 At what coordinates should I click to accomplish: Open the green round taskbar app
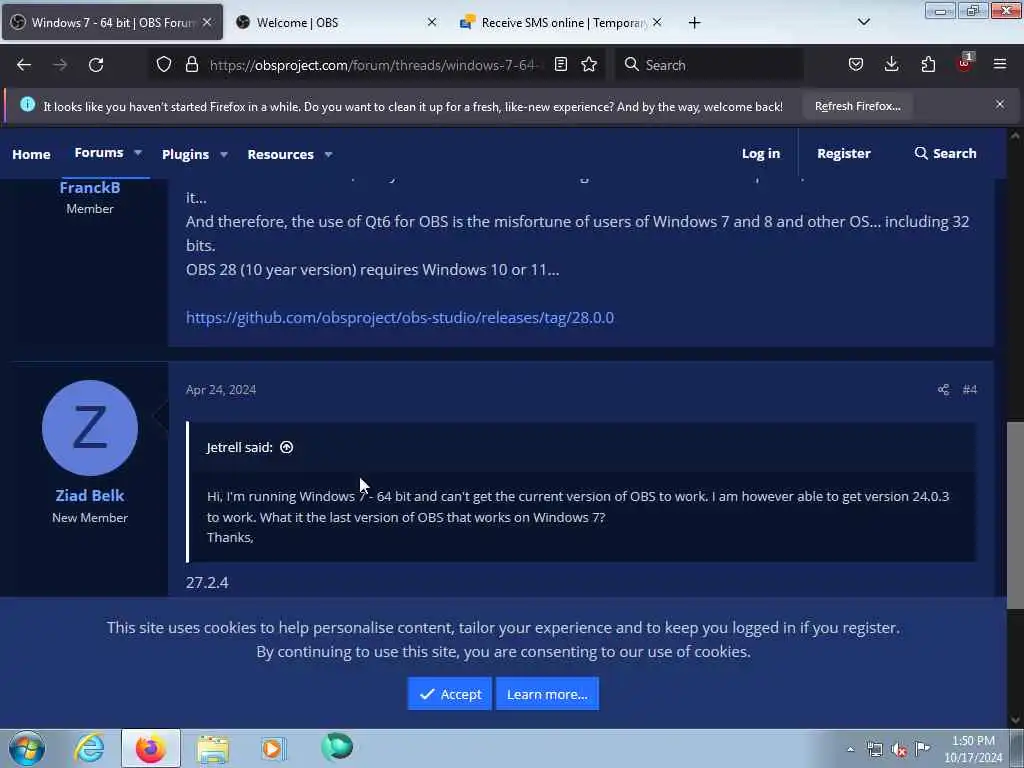(336, 747)
